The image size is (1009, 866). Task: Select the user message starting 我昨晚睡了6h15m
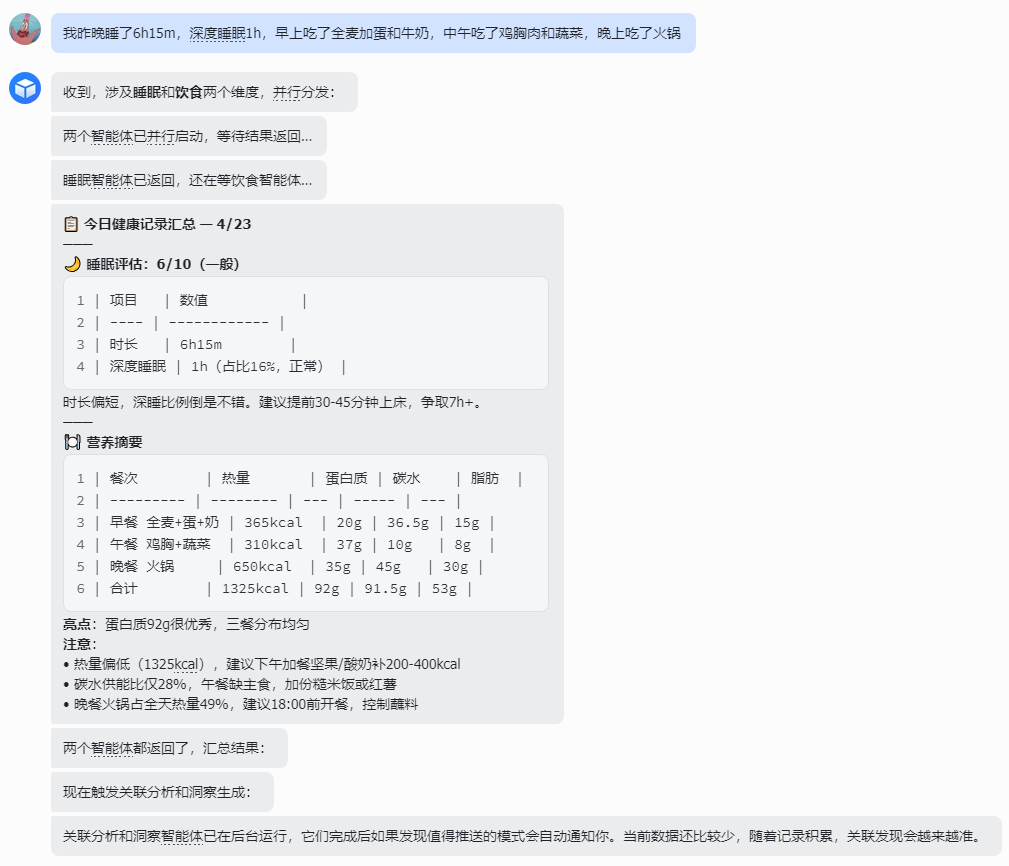tap(373, 33)
